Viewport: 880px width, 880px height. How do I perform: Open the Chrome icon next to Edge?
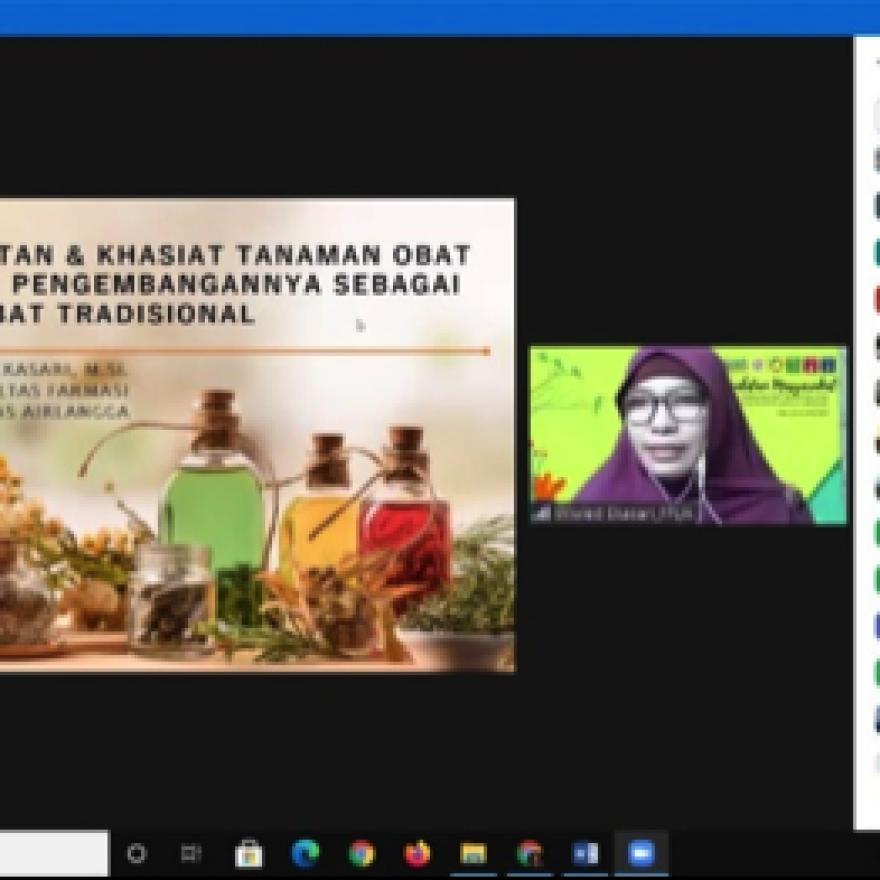click(361, 854)
